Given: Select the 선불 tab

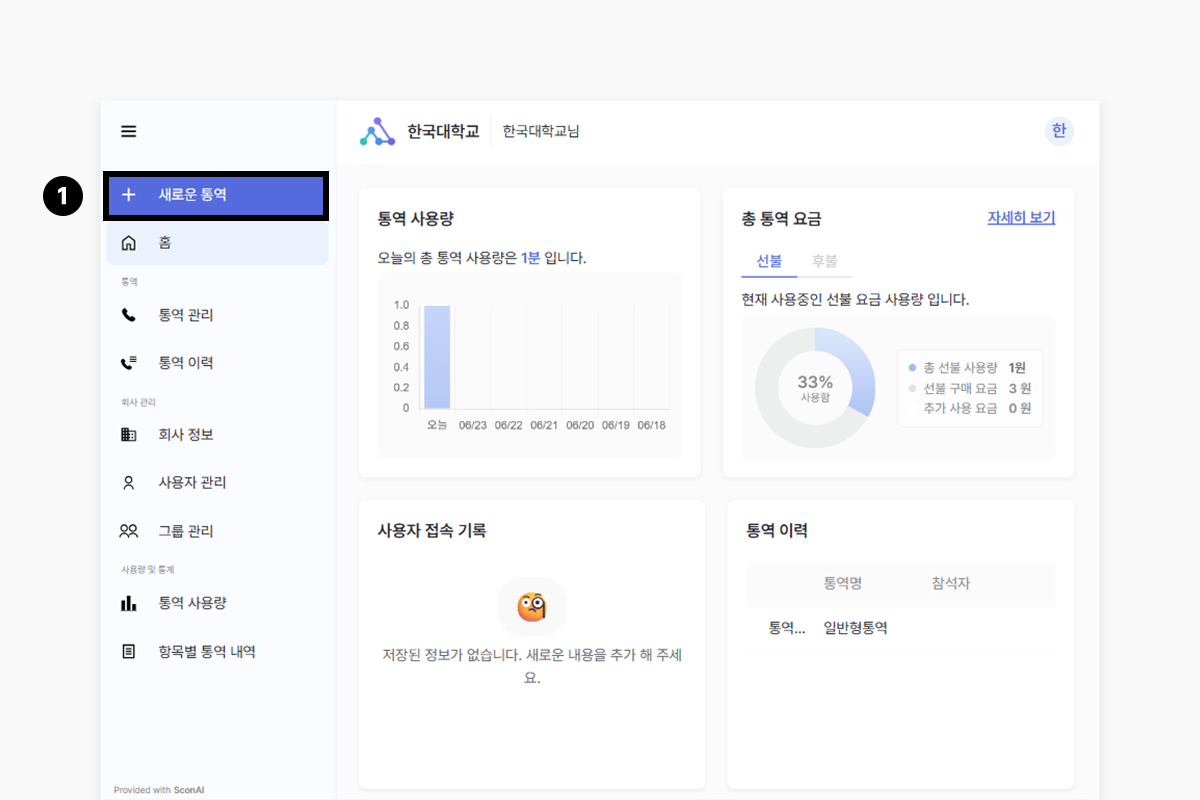Looking at the screenshot, I should point(769,260).
